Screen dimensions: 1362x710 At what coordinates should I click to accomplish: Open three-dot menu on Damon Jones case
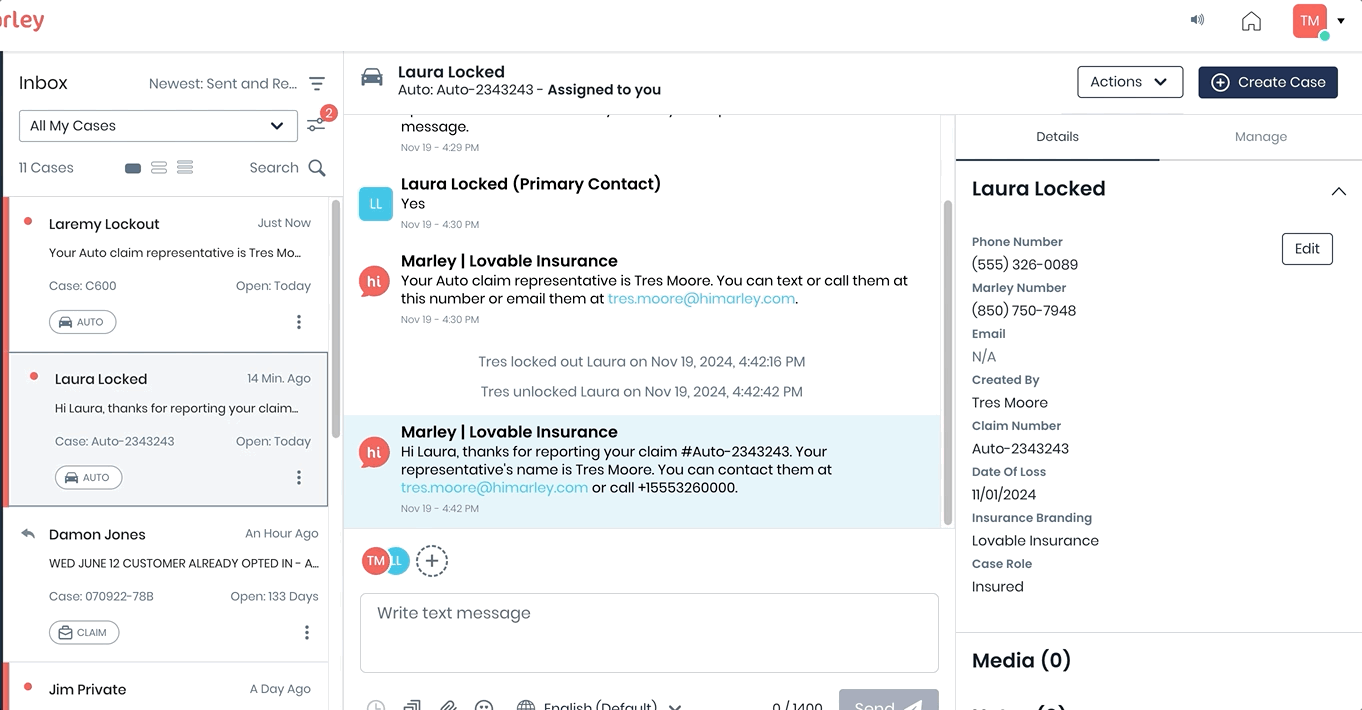pos(306,633)
